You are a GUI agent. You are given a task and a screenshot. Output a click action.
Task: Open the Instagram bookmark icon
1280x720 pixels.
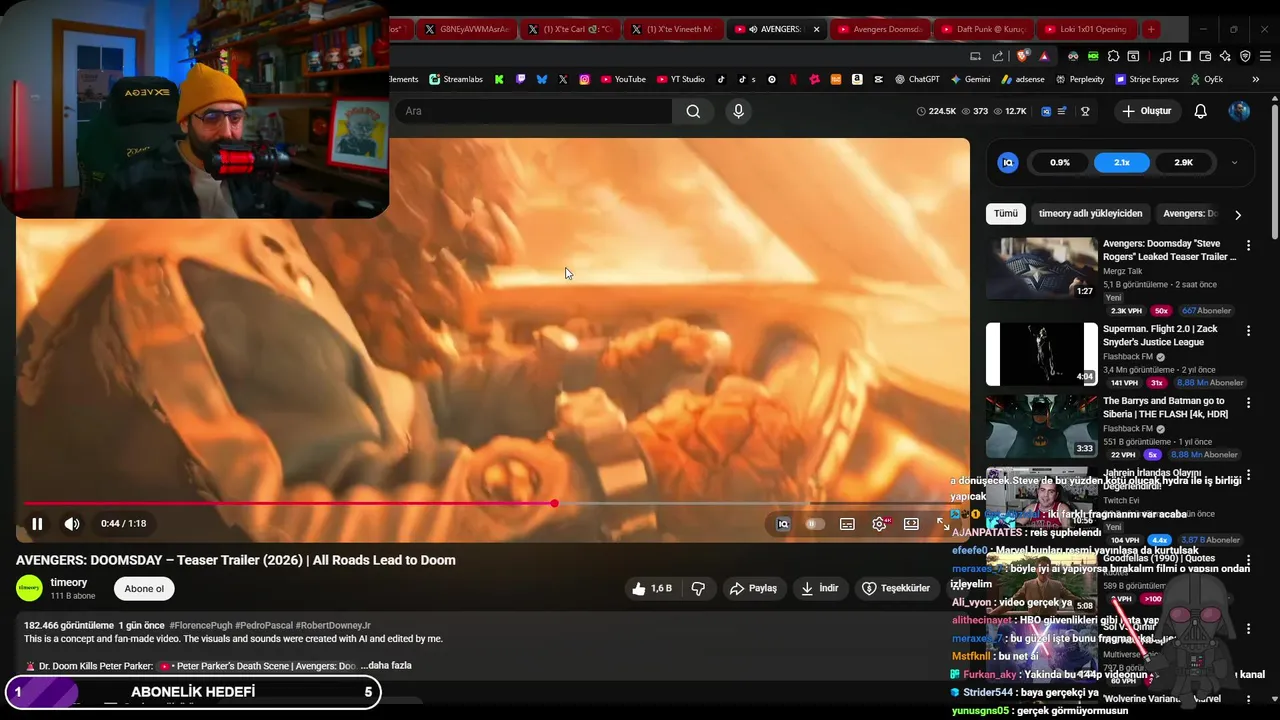click(584, 79)
